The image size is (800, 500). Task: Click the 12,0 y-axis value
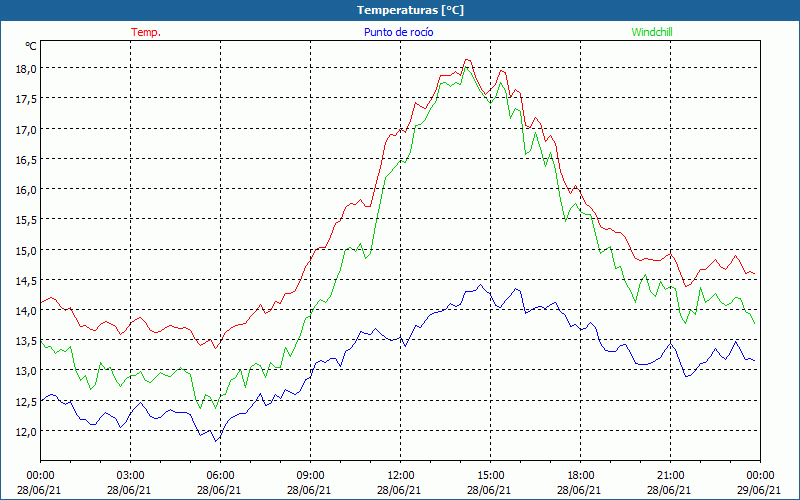[x=26, y=431]
